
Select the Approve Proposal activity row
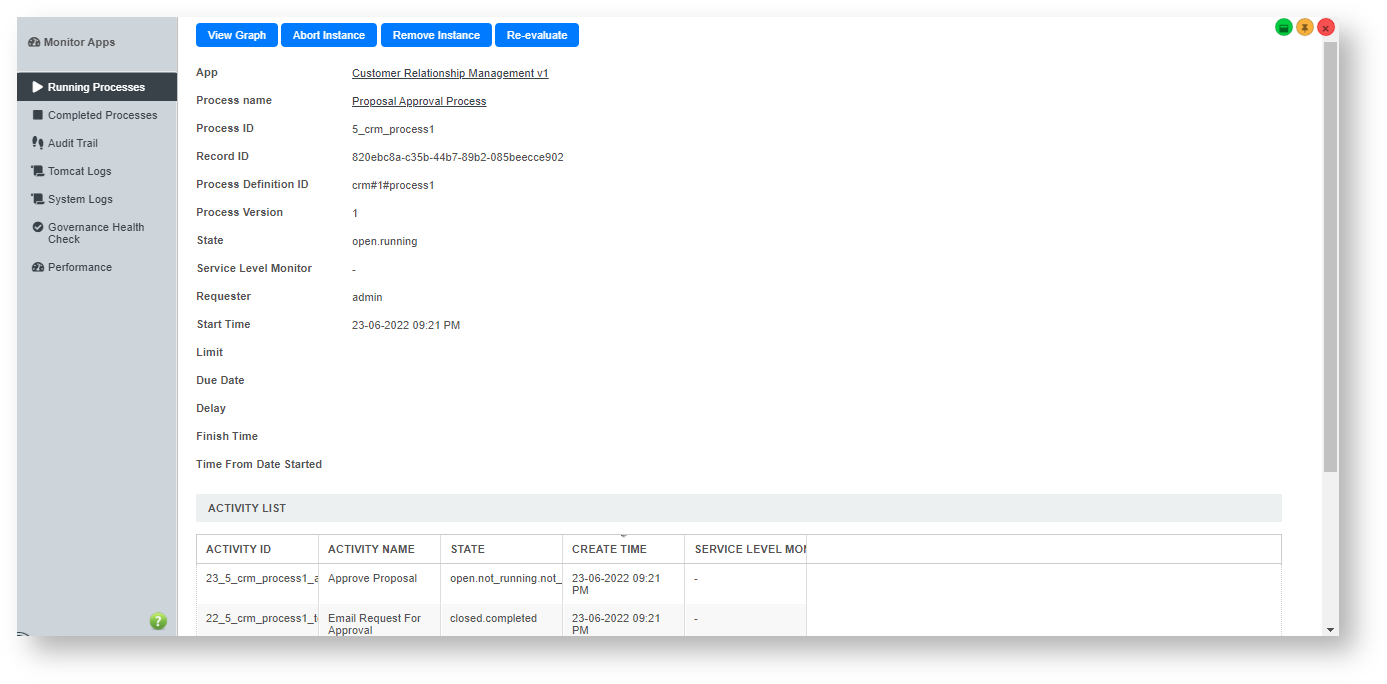pos(372,578)
